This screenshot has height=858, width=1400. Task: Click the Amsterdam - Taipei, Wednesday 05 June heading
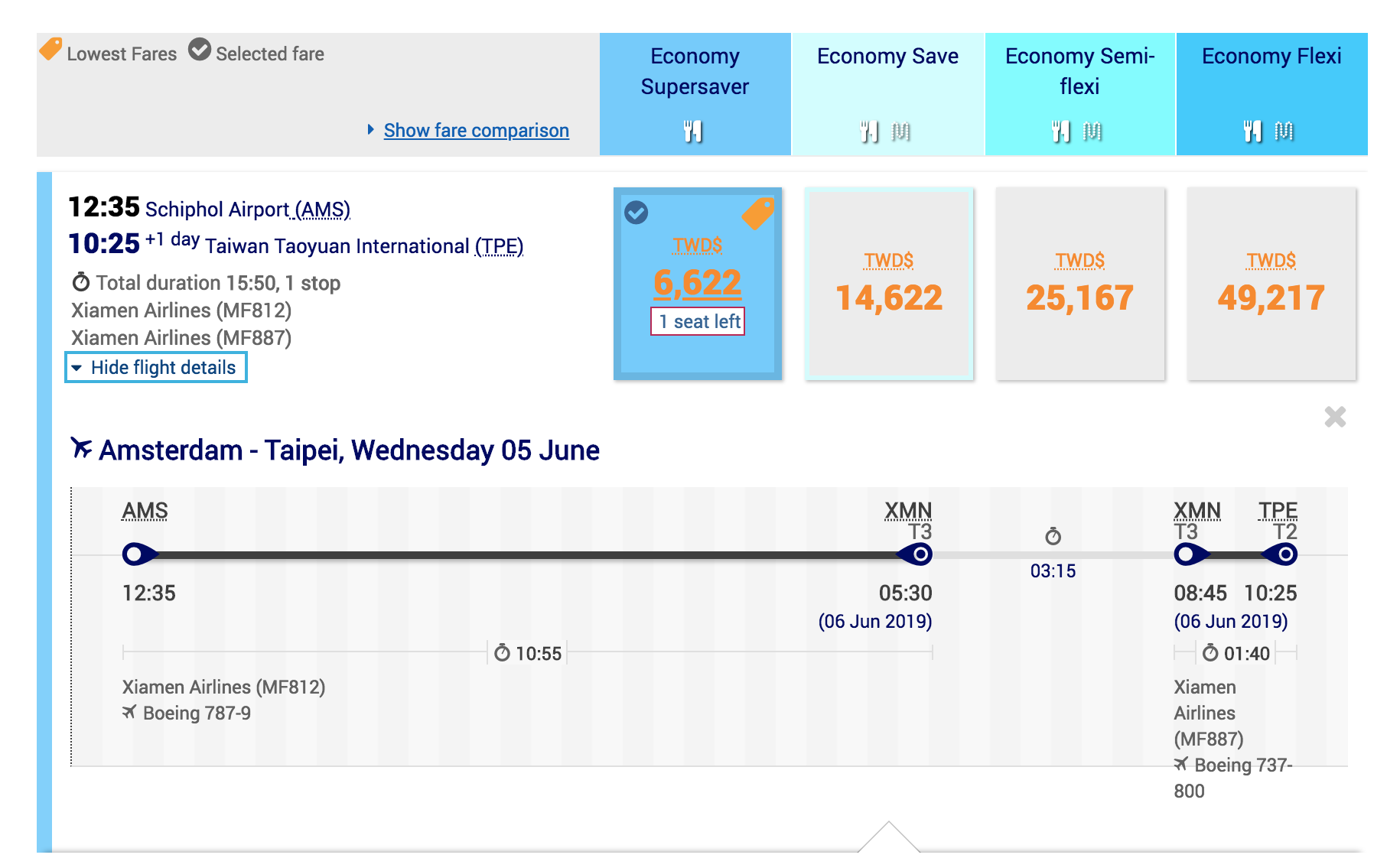pyautogui.click(x=349, y=450)
